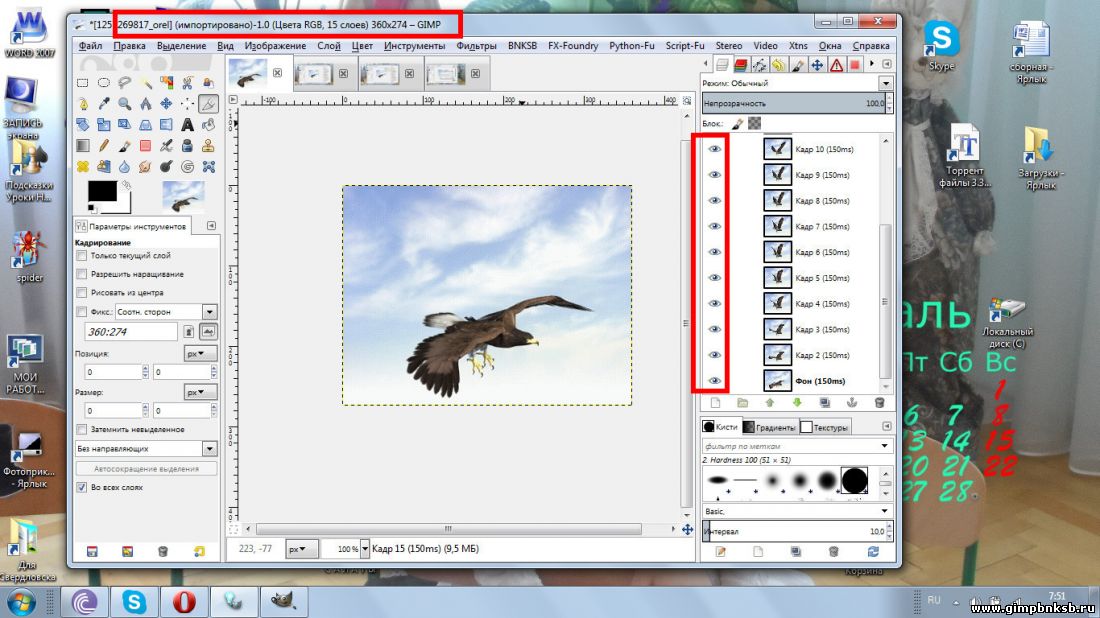The height and width of the screenshot is (618, 1100).
Task: Choose the Eraser tool
Action: 145,146
